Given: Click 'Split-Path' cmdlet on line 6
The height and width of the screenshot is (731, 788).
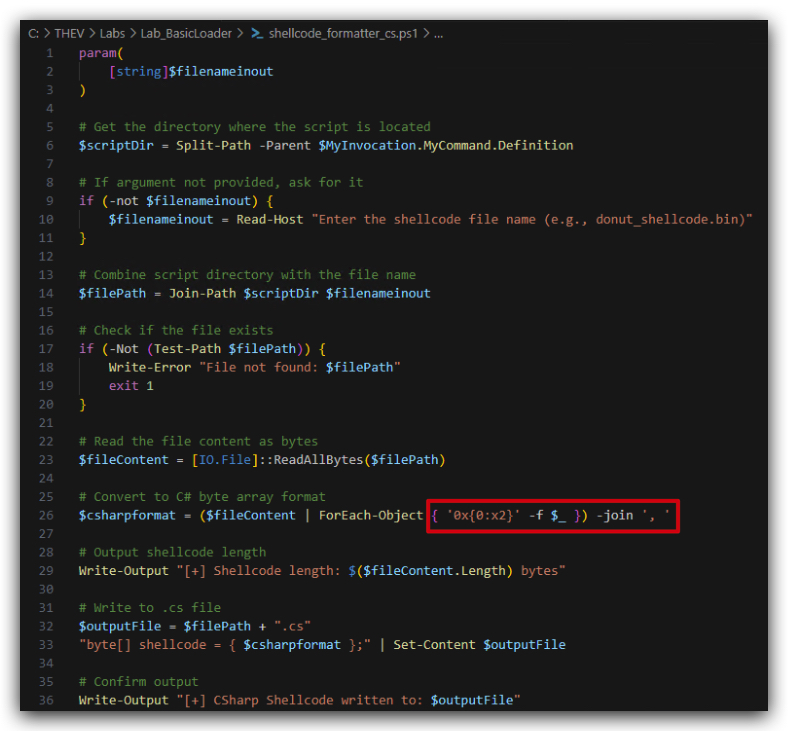Looking at the screenshot, I should (213, 145).
